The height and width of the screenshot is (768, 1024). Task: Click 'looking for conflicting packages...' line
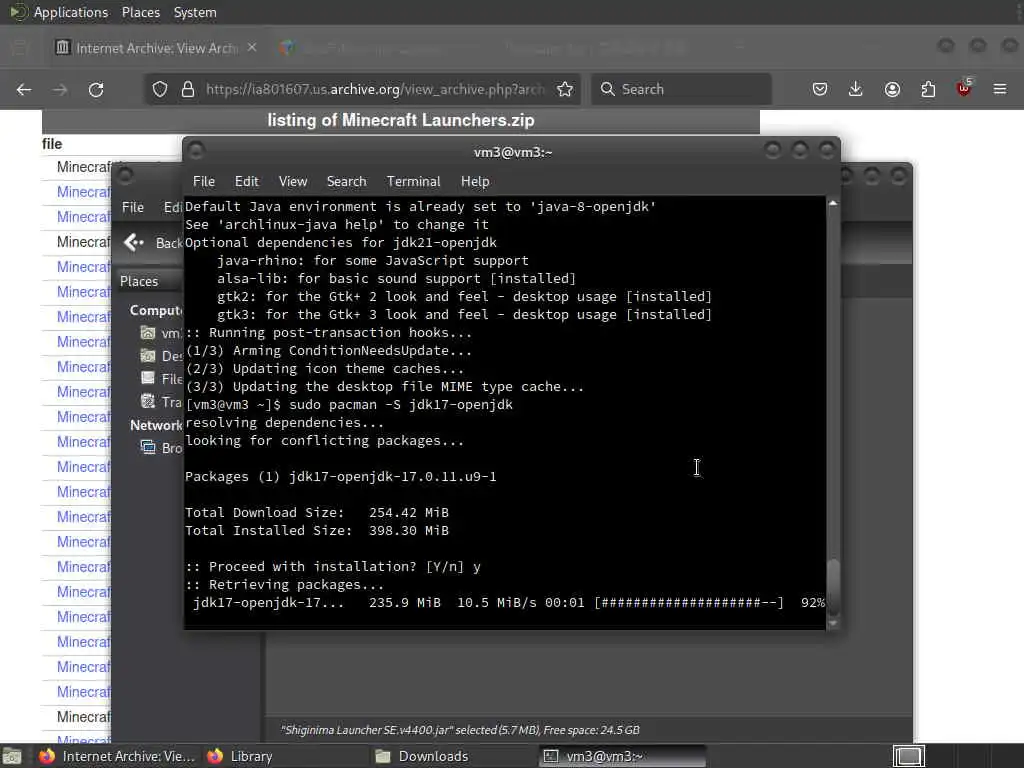click(324, 441)
